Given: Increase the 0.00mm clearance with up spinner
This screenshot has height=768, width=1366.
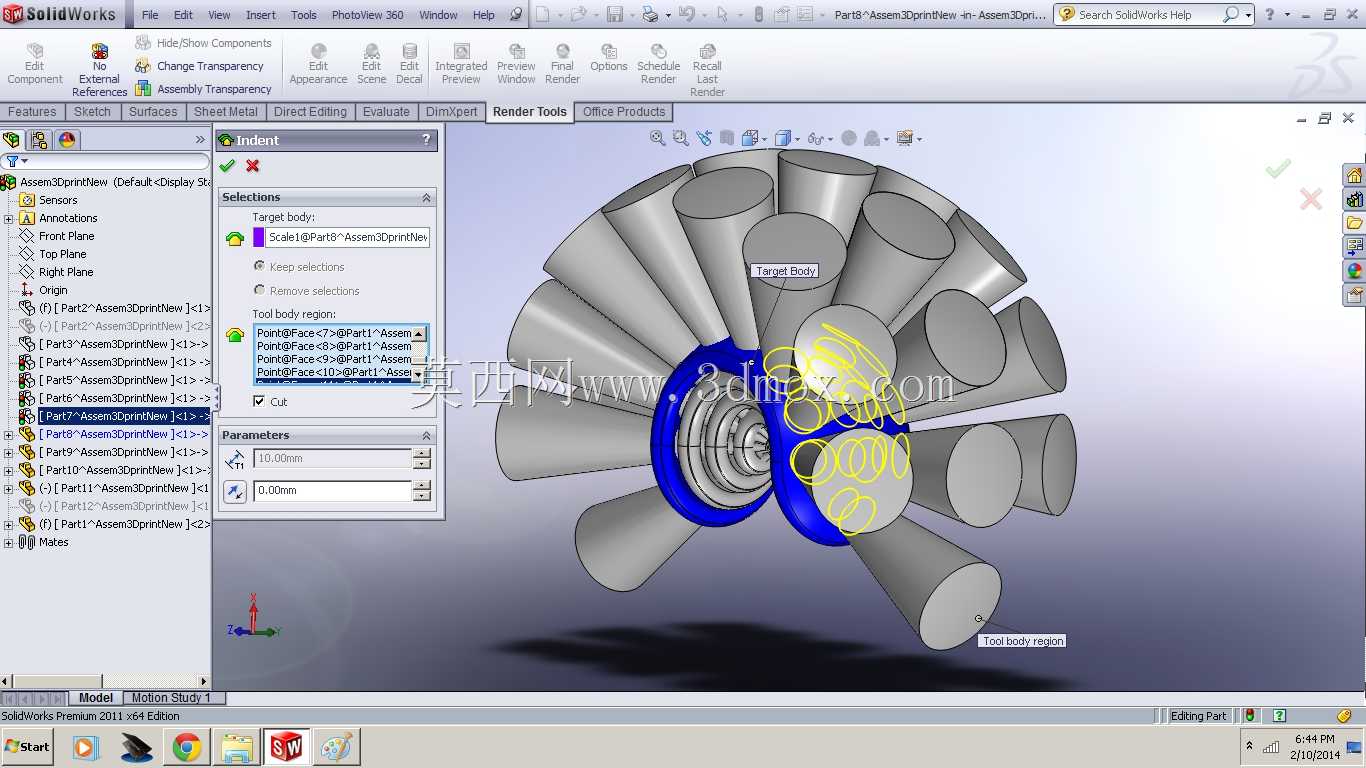Looking at the screenshot, I should 422,486.
